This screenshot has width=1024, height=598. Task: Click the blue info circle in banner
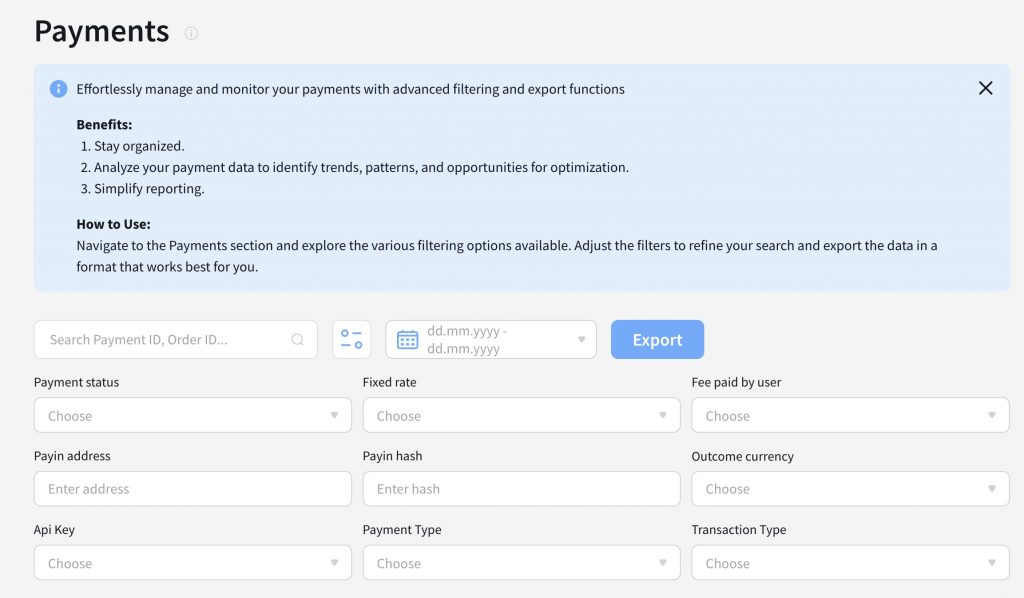[59, 89]
